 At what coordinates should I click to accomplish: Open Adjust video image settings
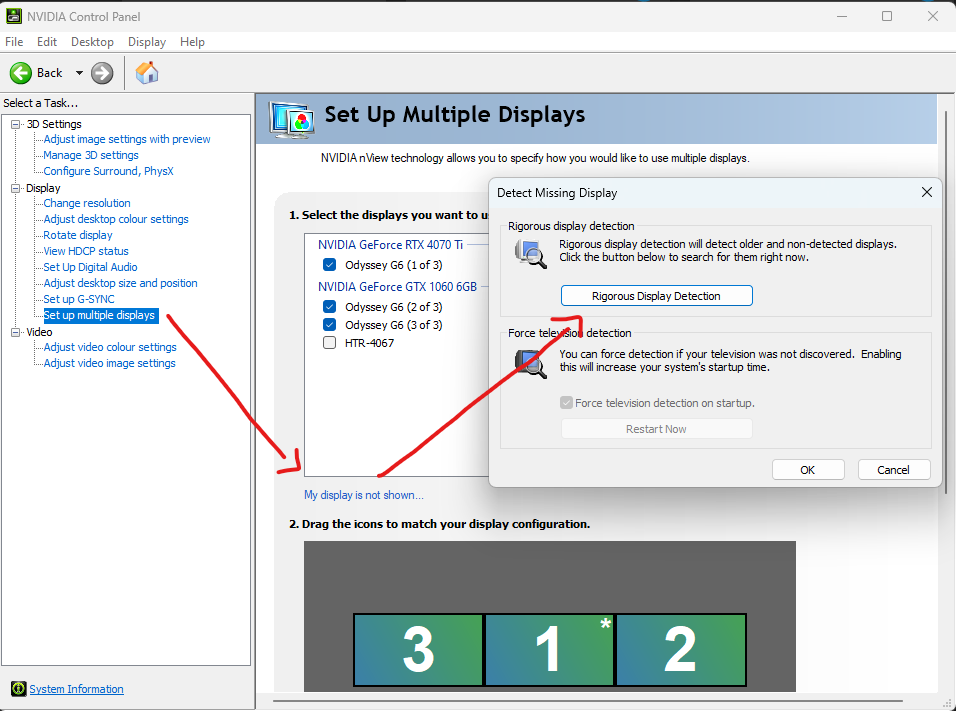pos(109,363)
